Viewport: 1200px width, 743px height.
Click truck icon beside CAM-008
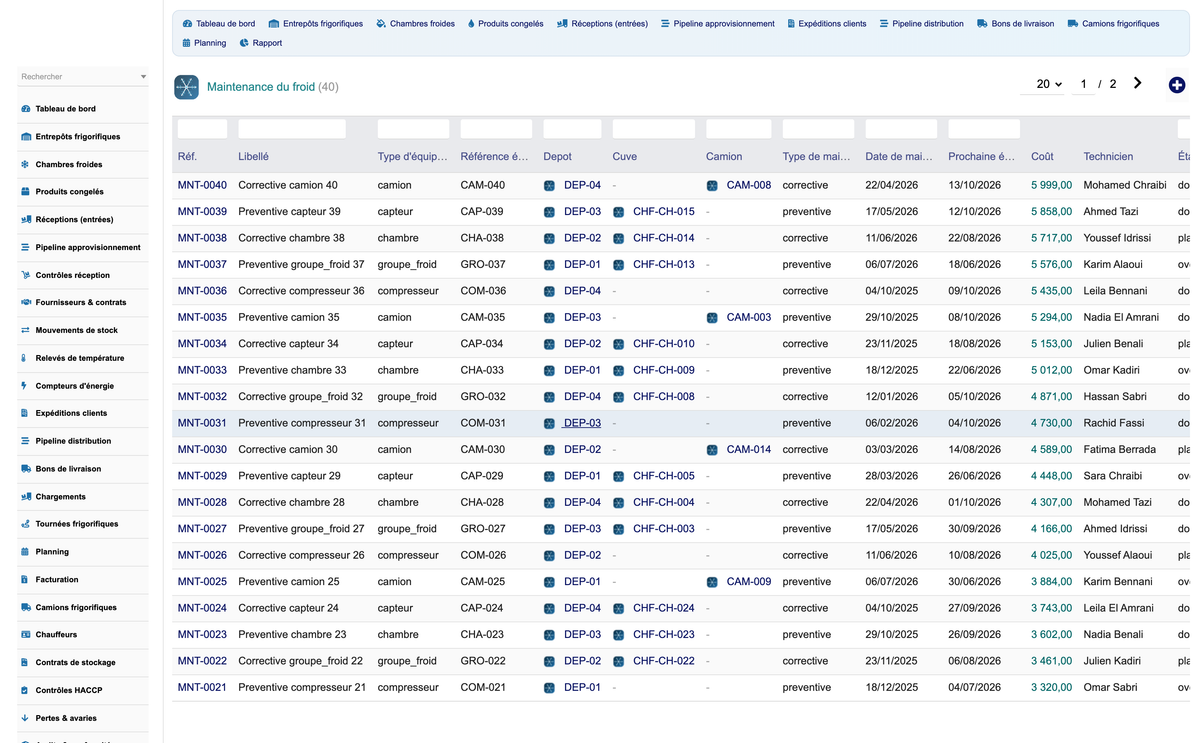712,186
